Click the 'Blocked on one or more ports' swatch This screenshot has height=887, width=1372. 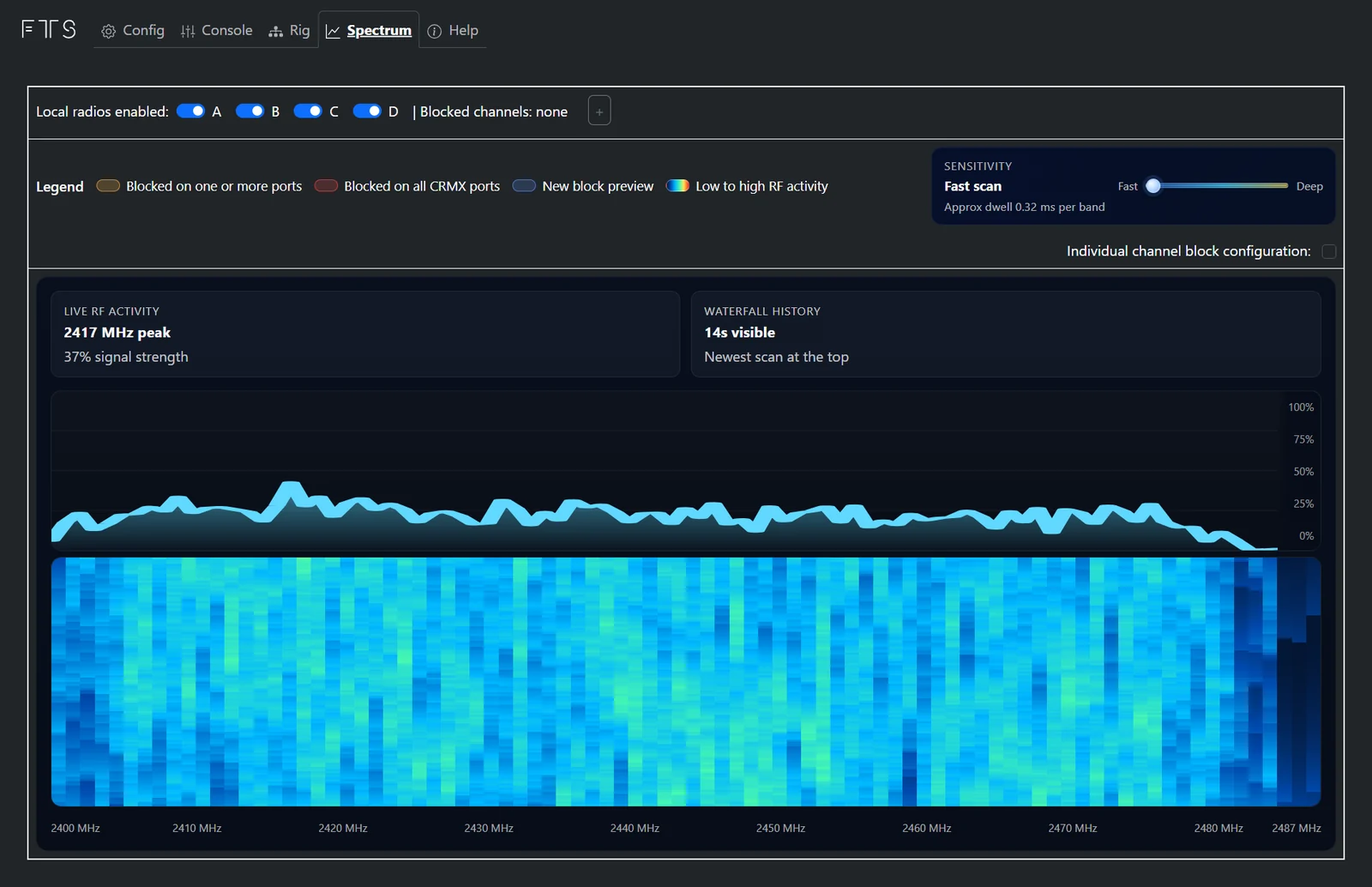coord(108,185)
